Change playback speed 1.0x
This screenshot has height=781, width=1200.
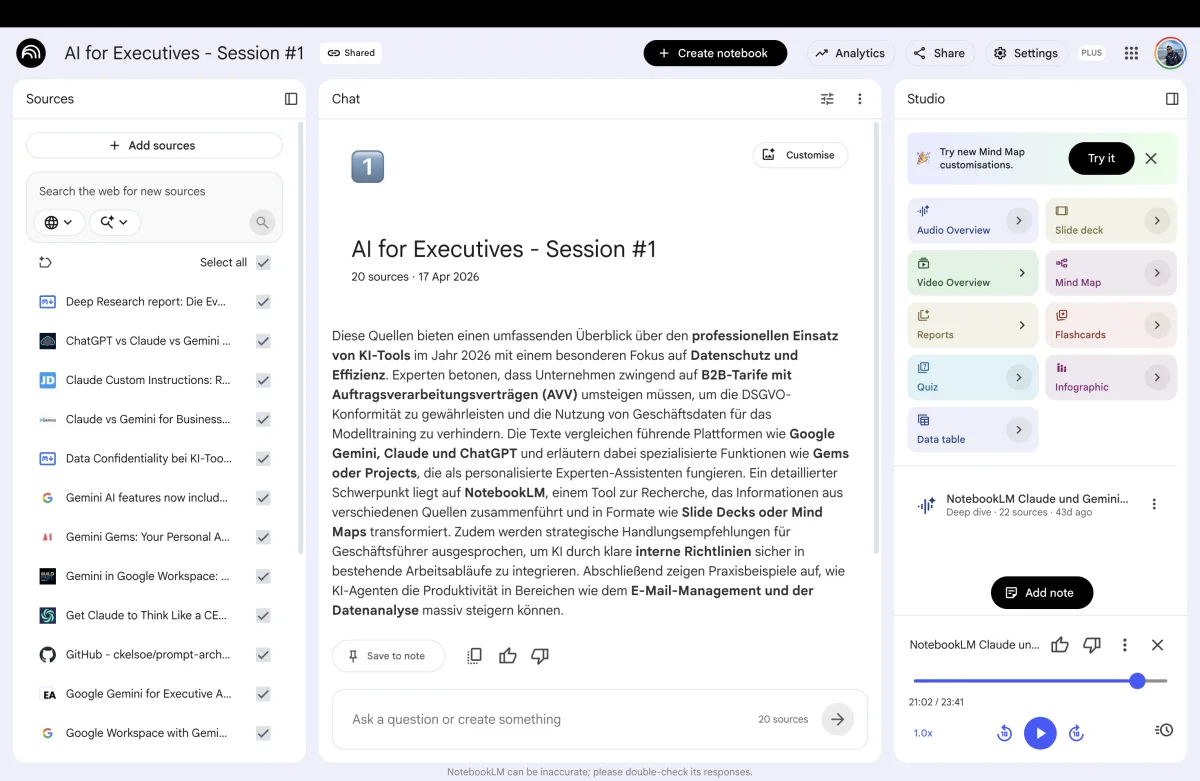click(x=923, y=733)
